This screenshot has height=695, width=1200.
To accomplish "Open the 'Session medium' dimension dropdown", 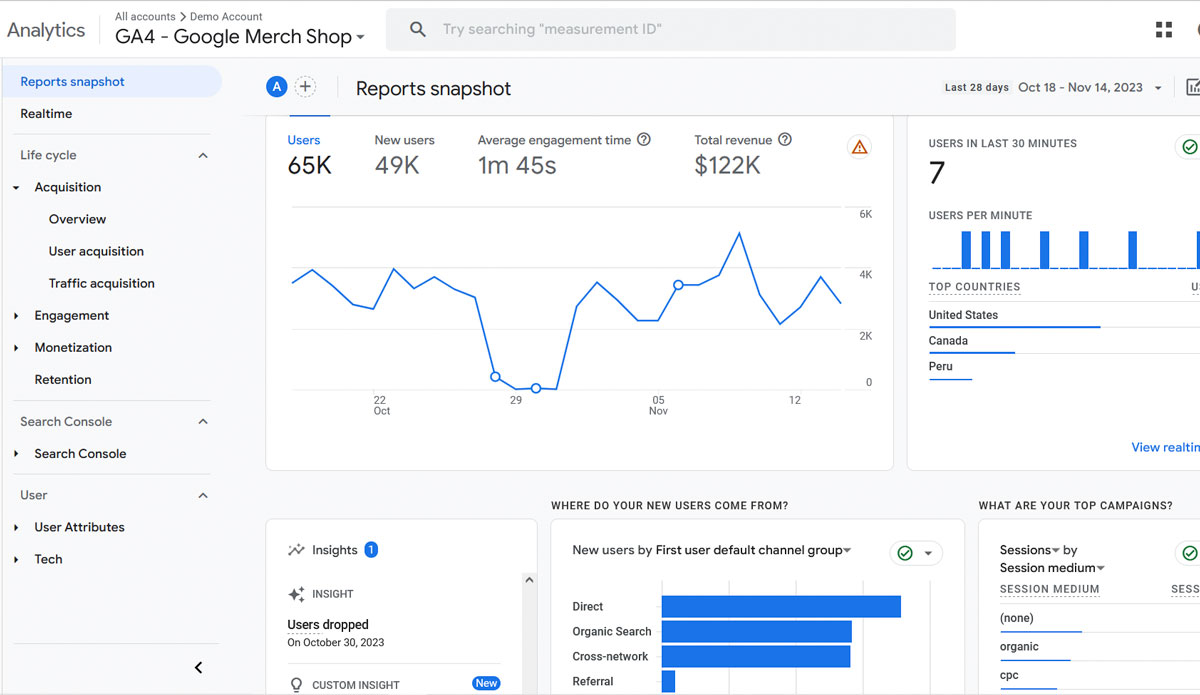I will [x=1052, y=568].
